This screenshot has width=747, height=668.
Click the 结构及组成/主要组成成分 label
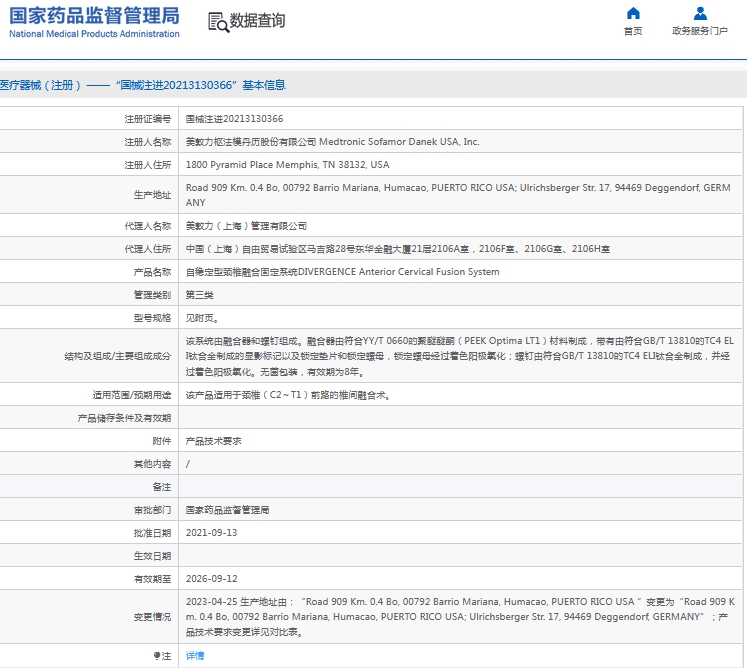pos(118,356)
